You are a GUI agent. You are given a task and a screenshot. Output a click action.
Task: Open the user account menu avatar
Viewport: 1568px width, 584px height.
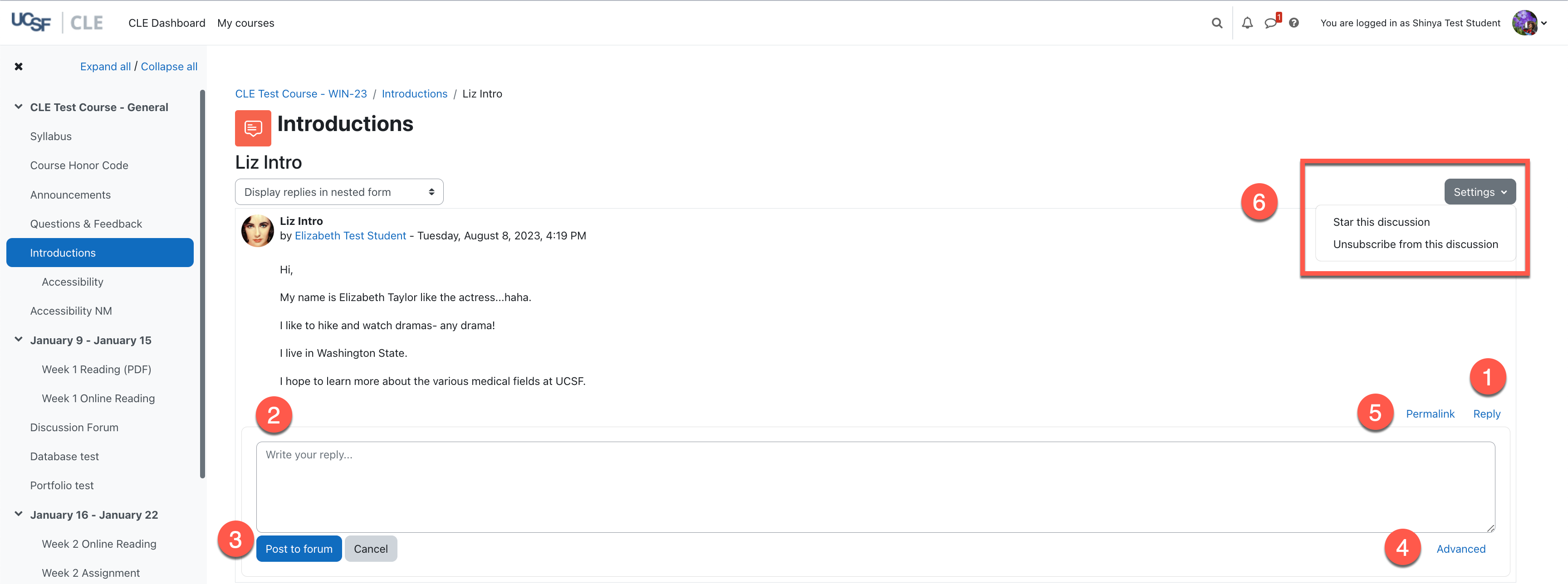1525,23
